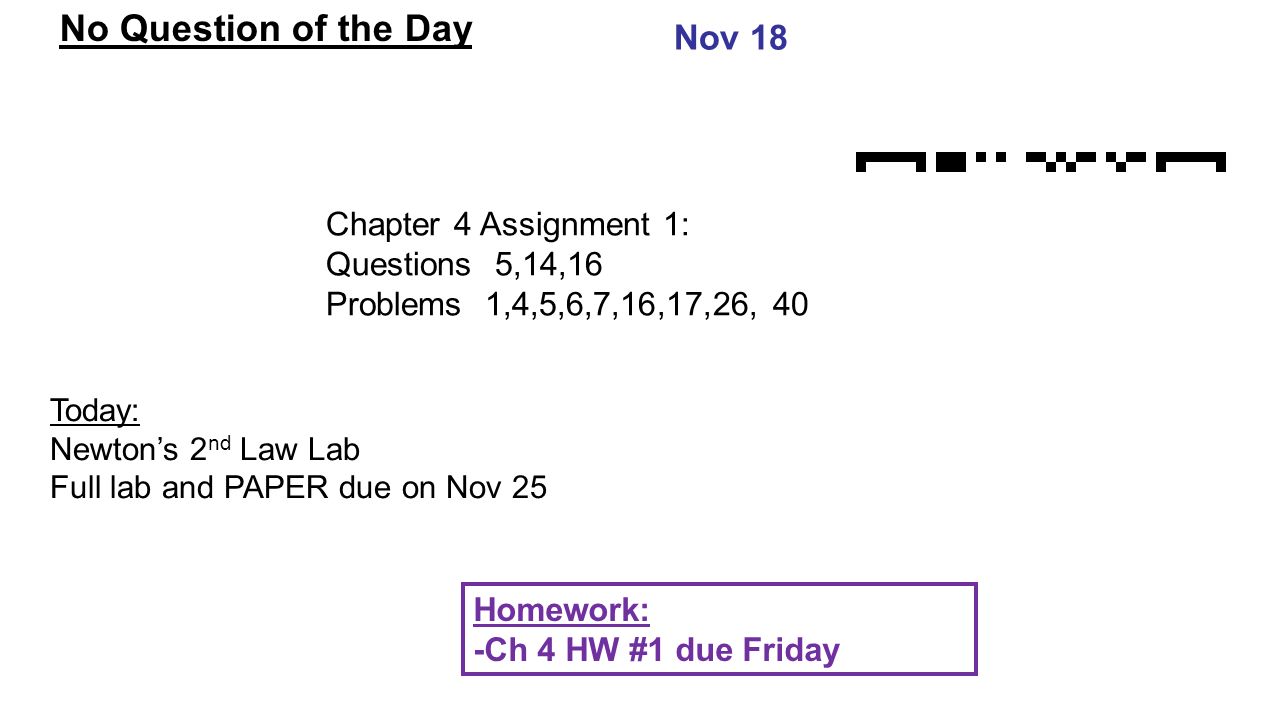The image size is (1280, 720).
Task: Select the "Chapter 4 Assignment 1:" line
Action: (508, 225)
